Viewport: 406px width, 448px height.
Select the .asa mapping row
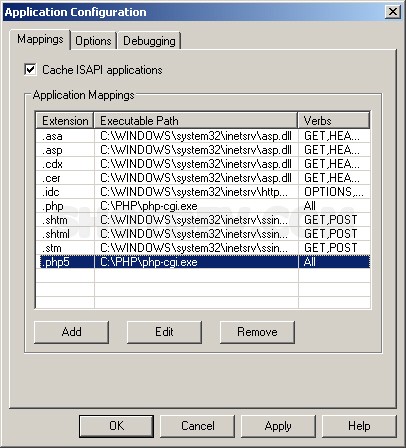pyautogui.click(x=203, y=136)
